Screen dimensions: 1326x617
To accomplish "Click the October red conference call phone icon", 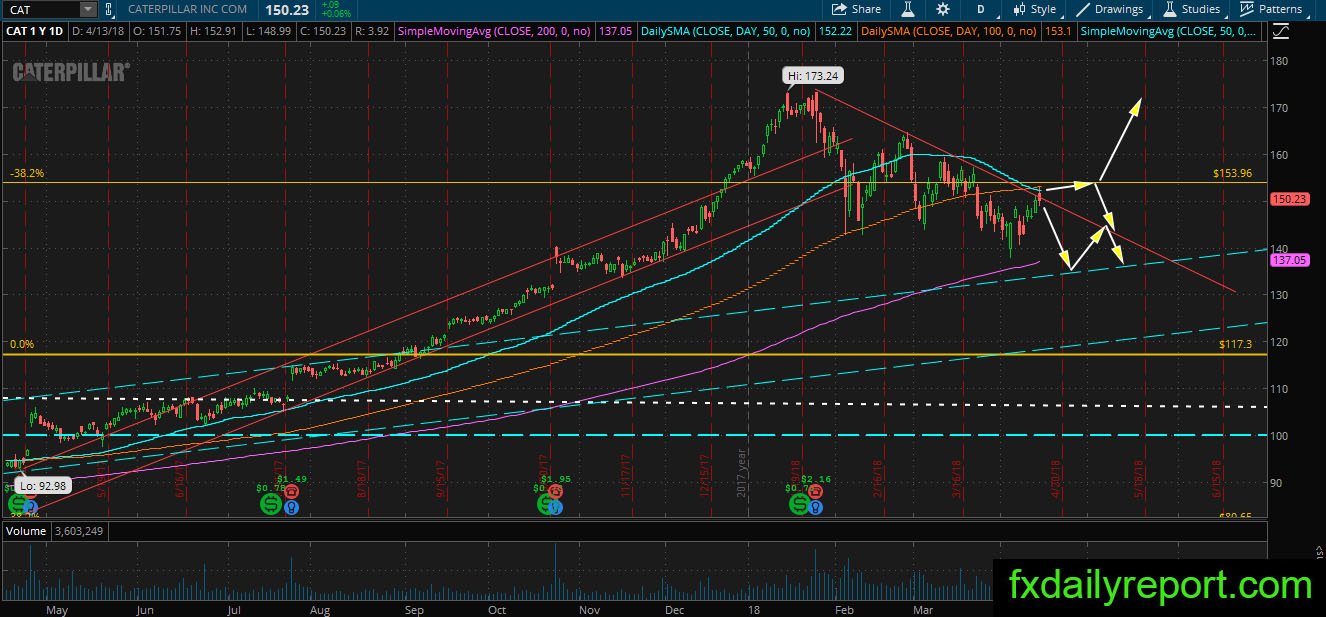I will coord(555,490).
